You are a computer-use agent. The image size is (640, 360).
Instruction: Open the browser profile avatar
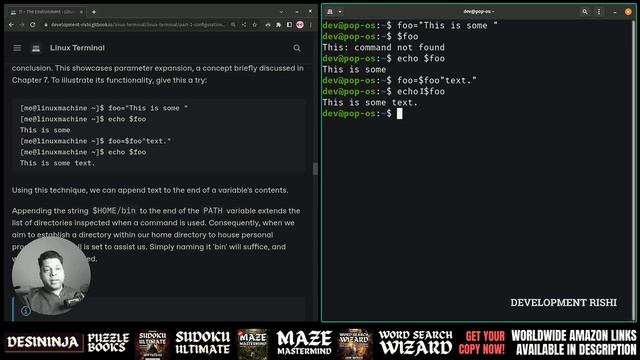click(300, 25)
